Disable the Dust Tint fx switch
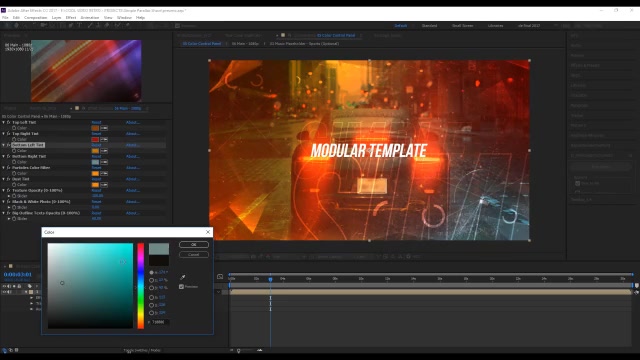Screen dimensions: 640x360 click(x=9, y=179)
